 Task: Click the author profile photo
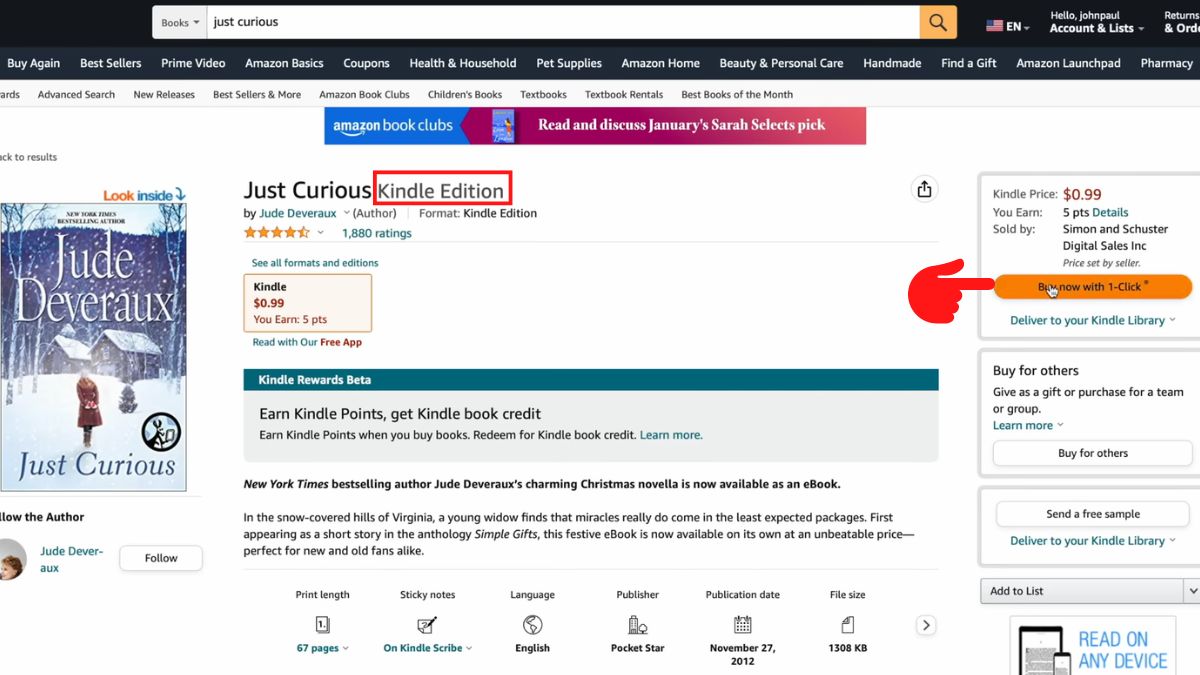coord(12,559)
